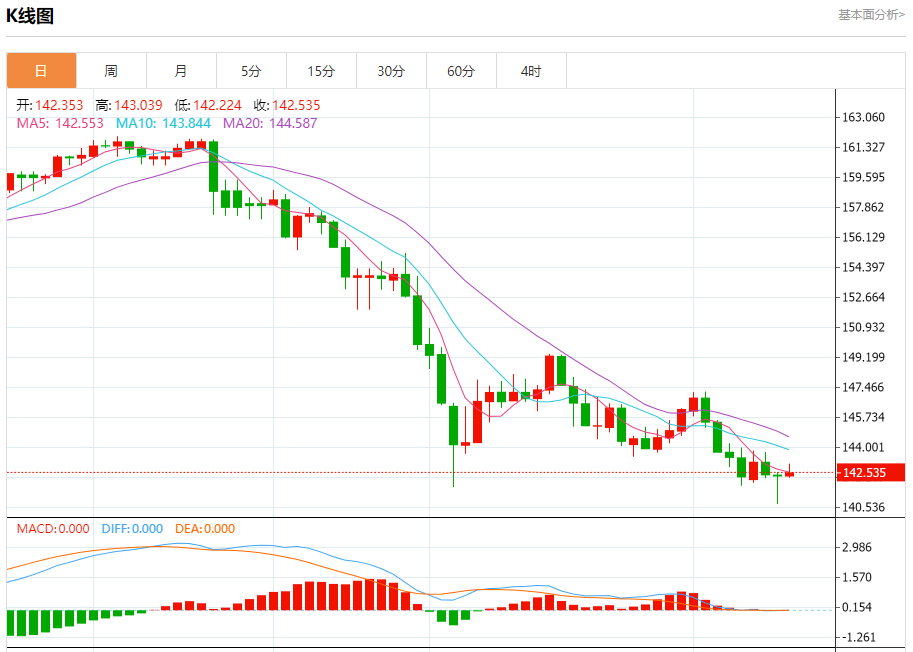The width and height of the screenshot is (913, 652).
Task: Click the K线图 section title
Action: 30,16
